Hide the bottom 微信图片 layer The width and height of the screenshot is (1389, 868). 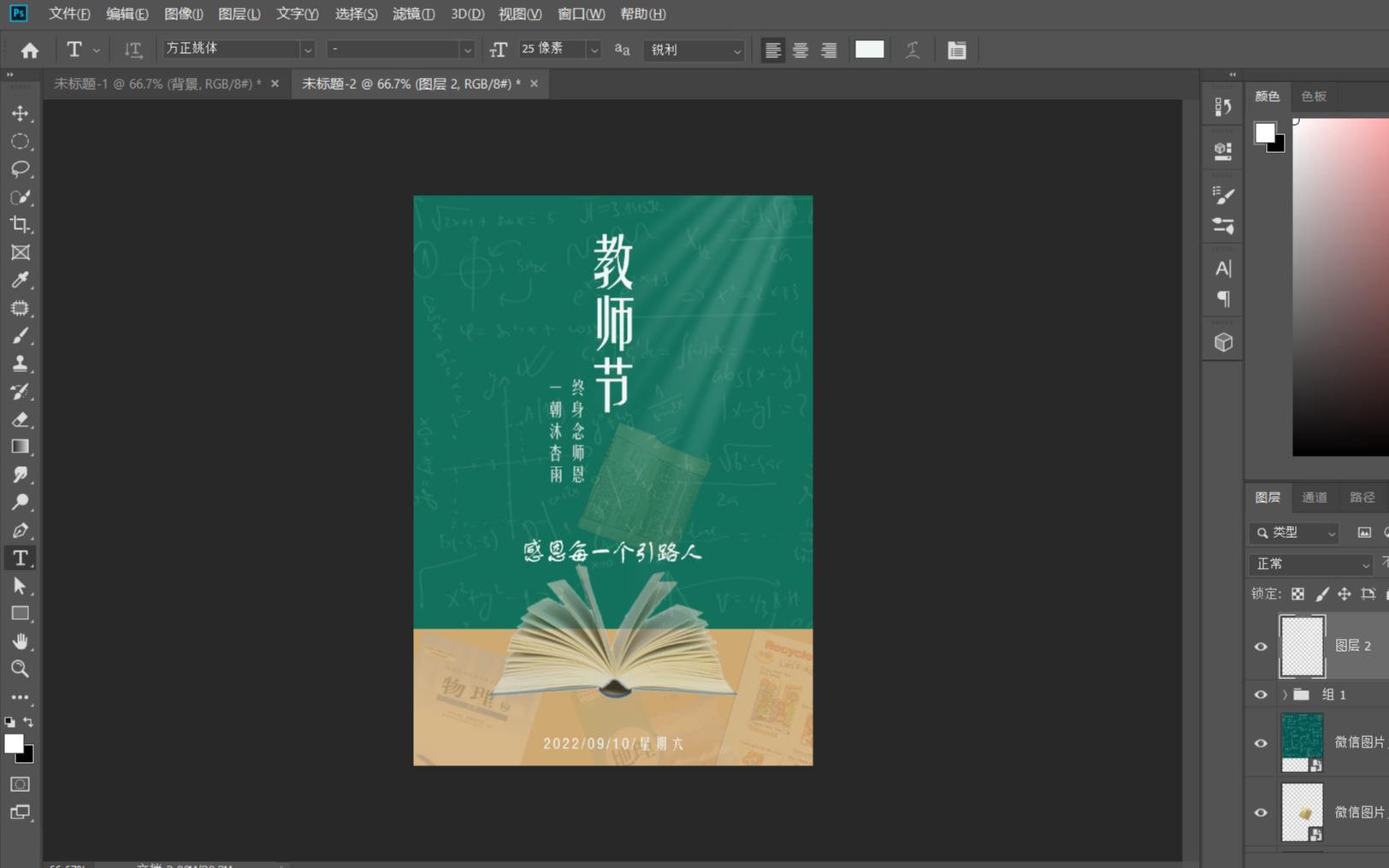[x=1261, y=812]
